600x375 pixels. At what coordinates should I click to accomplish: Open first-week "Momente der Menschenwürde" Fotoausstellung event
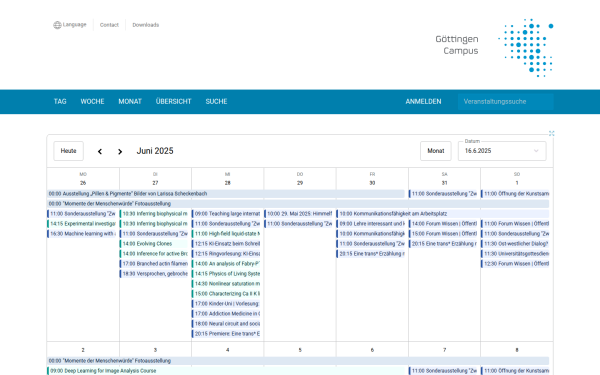coord(298,204)
